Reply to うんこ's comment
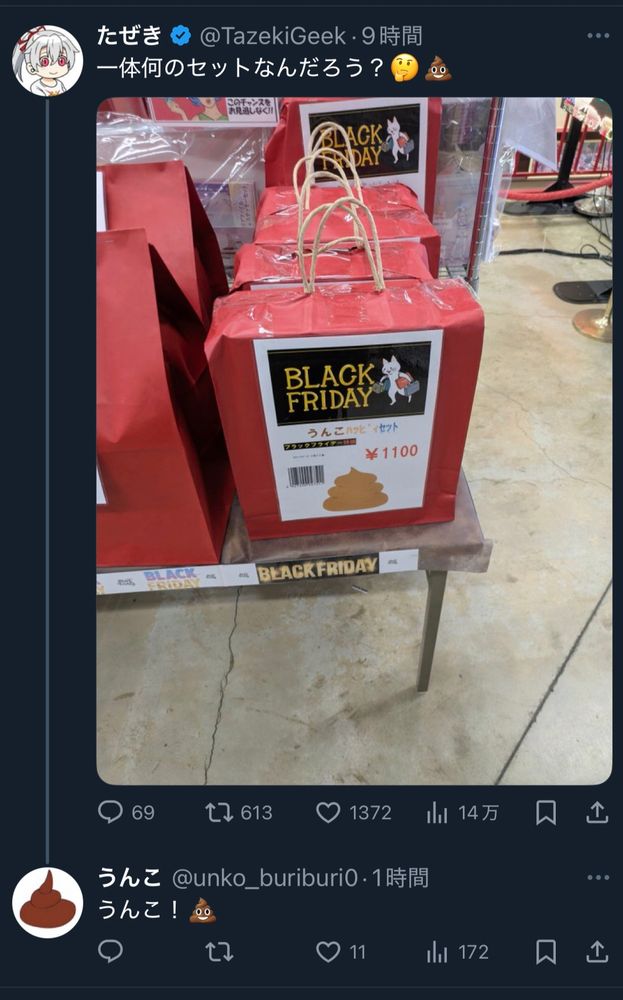This screenshot has width=623, height=1000. click(110, 952)
